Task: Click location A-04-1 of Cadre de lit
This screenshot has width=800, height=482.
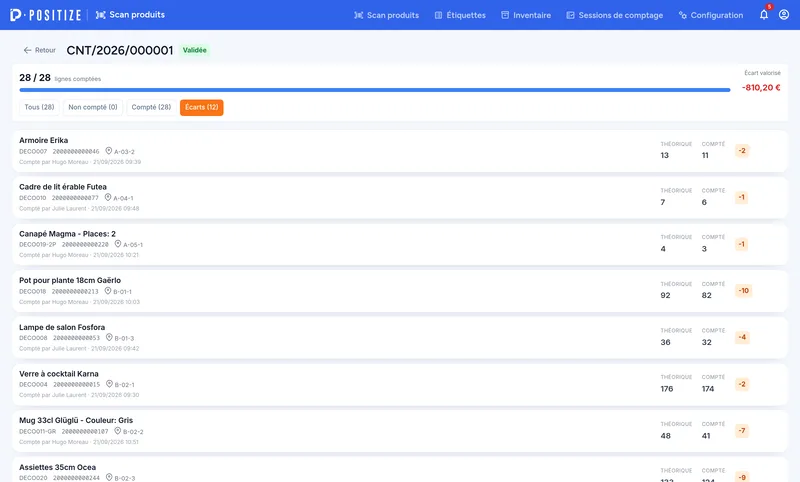Action: [x=123, y=198]
